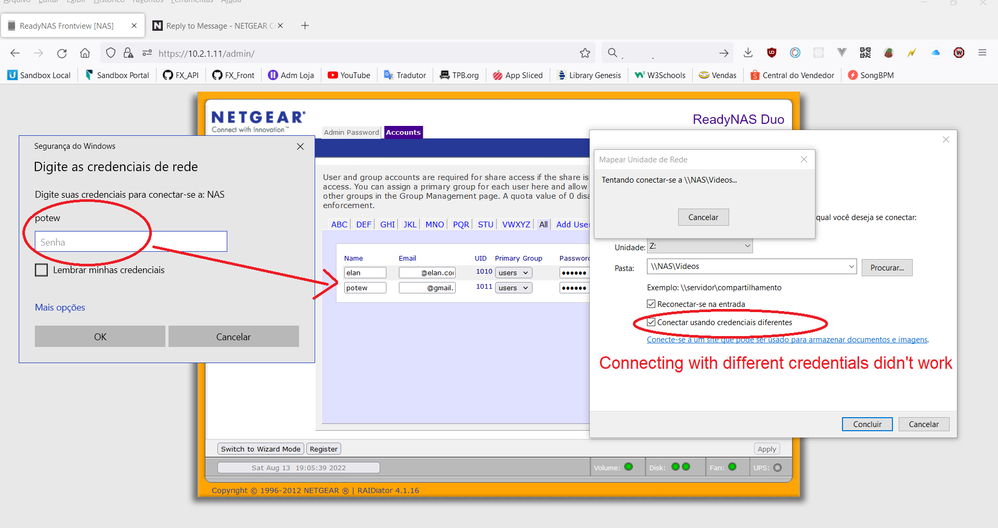Open the Sandbox Local bookmark
This screenshot has width=998, height=528.
coord(39,75)
